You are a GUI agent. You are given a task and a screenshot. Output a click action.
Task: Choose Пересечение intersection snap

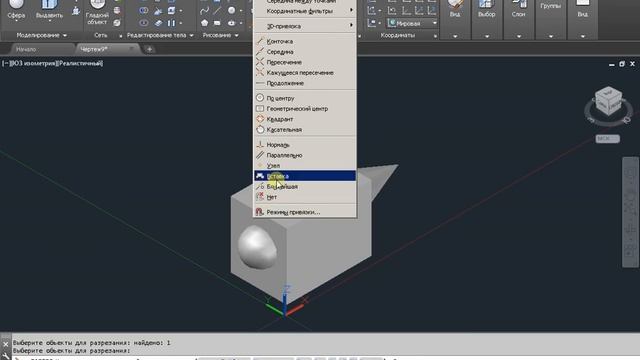[x=304, y=62]
